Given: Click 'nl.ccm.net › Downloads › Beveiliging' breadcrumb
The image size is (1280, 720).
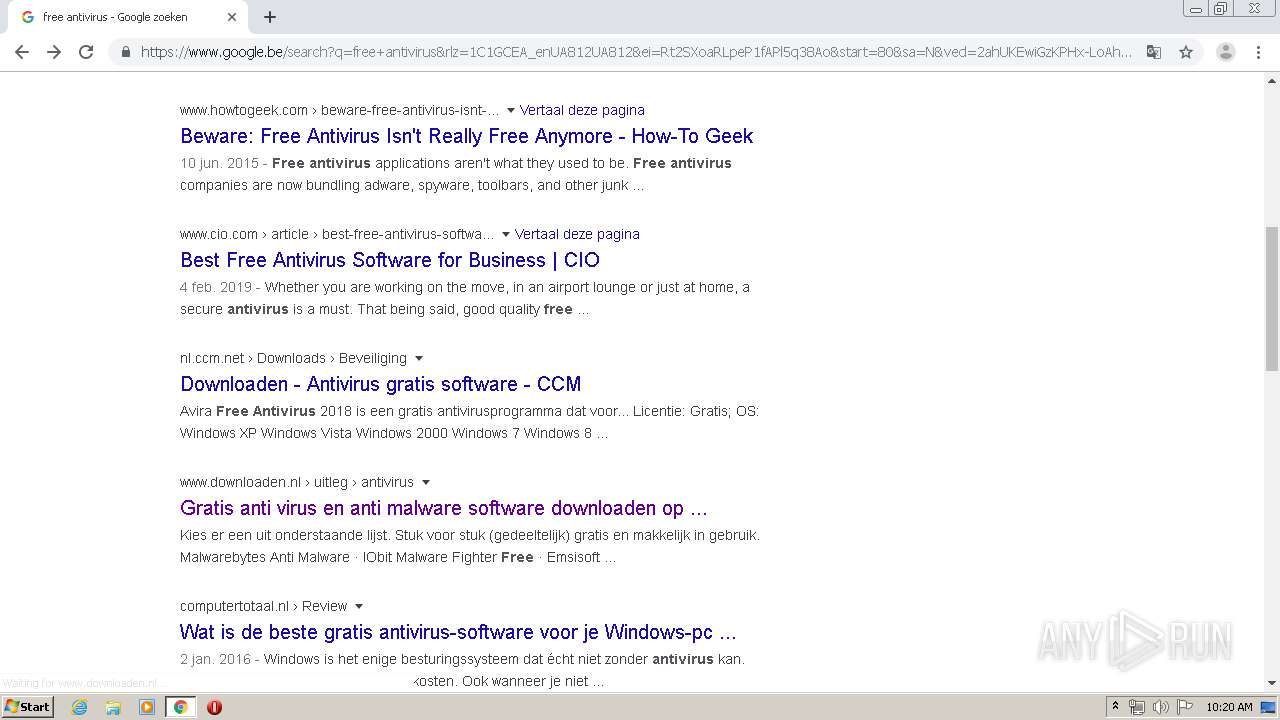Looking at the screenshot, I should (x=293, y=358).
